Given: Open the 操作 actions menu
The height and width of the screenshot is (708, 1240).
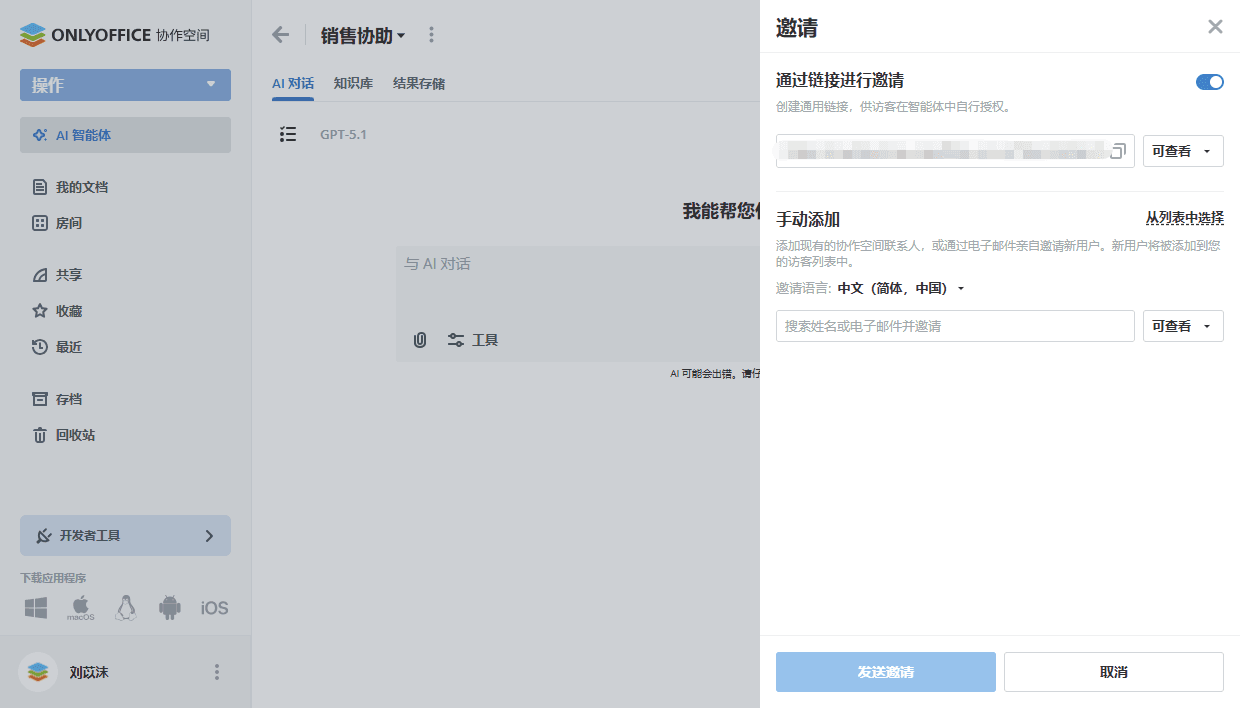Looking at the screenshot, I should [x=125, y=85].
